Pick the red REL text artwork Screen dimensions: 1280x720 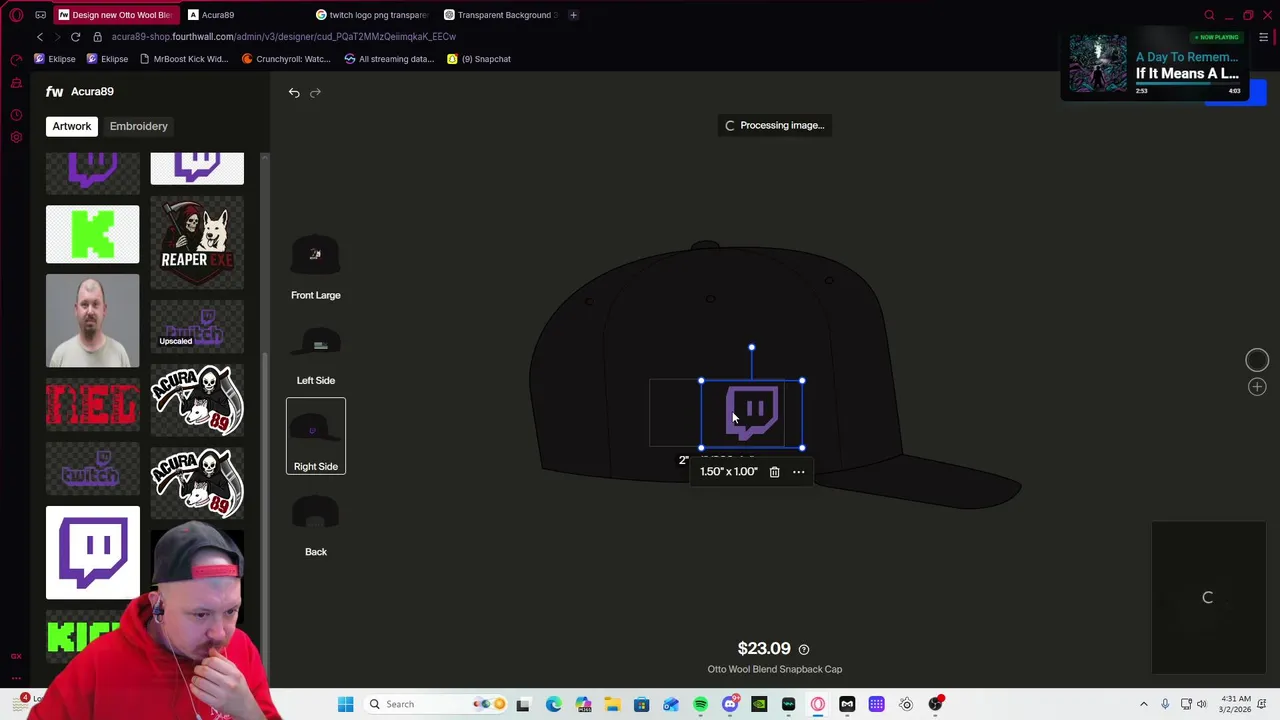[x=92, y=404]
